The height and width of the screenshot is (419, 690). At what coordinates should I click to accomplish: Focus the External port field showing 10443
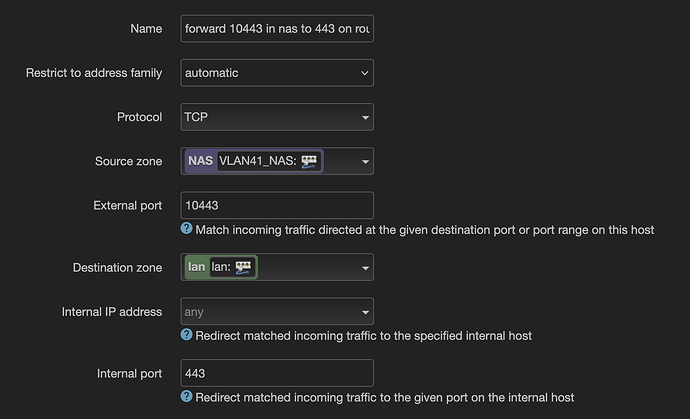pos(277,205)
